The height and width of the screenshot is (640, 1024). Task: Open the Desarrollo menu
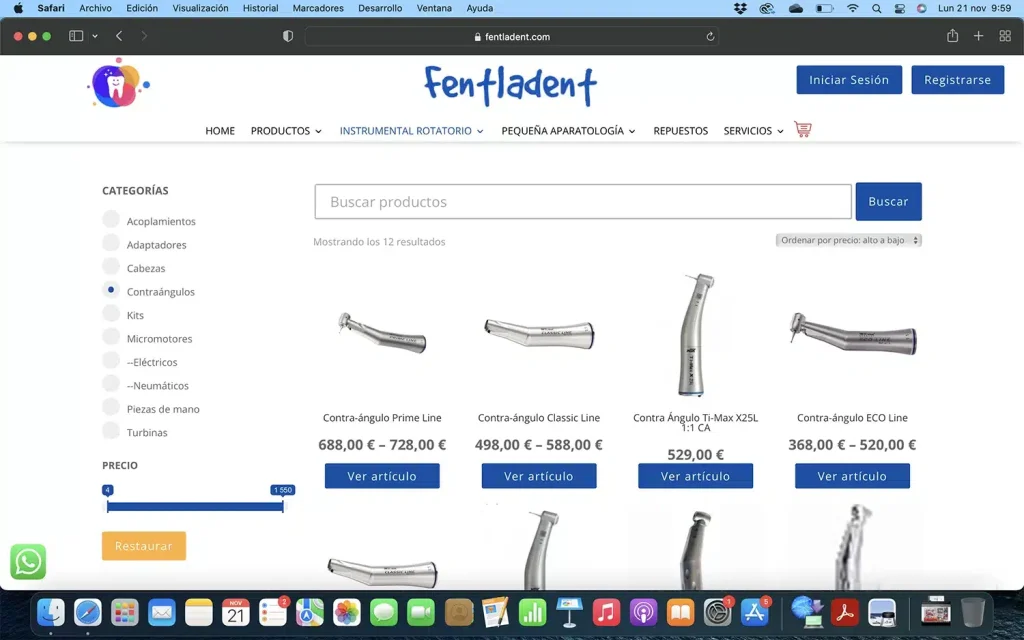click(380, 8)
